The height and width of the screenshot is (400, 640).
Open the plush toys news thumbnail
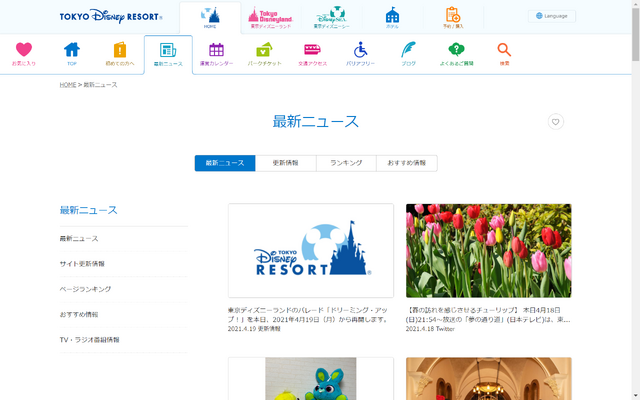pyautogui.click(x=311, y=379)
